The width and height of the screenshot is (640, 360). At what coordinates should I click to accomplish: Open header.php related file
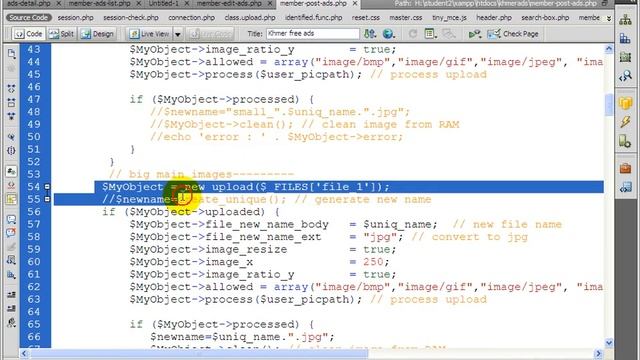[493, 18]
